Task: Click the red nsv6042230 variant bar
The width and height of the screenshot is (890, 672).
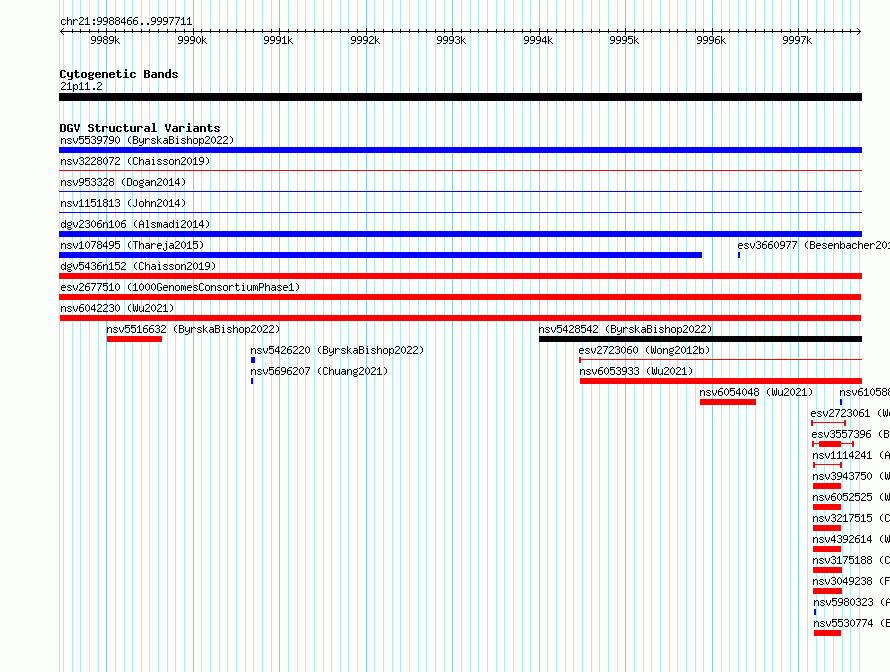Action: tap(460, 318)
